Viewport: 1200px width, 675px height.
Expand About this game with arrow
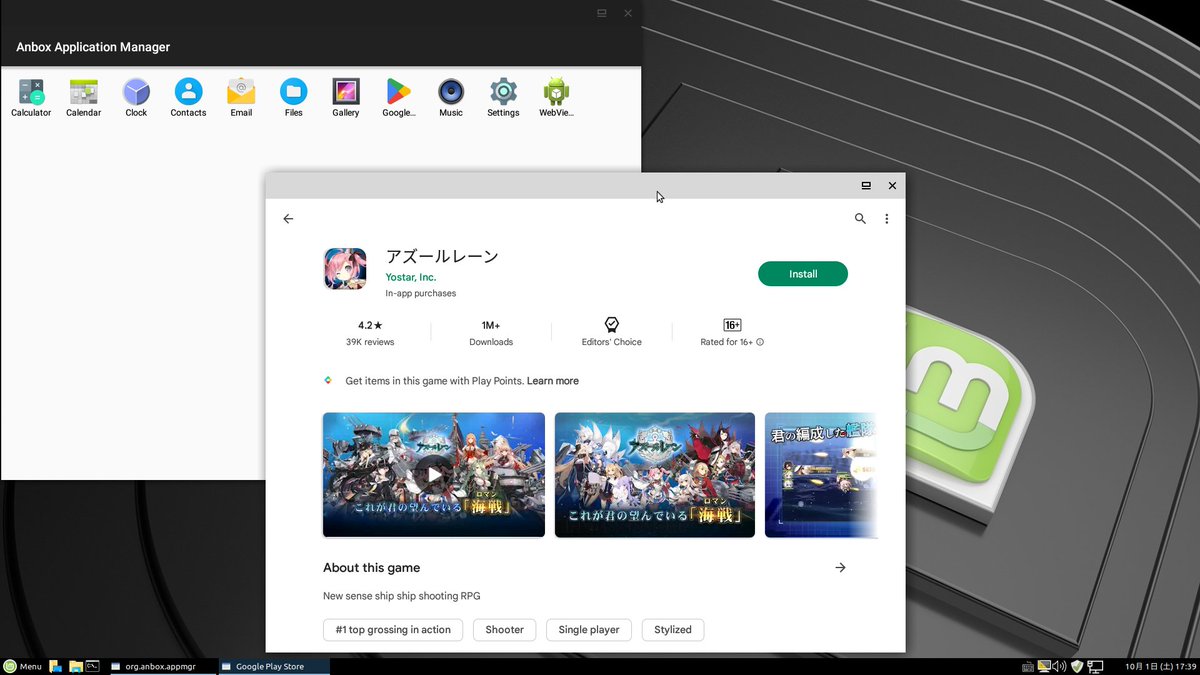pyautogui.click(x=840, y=567)
